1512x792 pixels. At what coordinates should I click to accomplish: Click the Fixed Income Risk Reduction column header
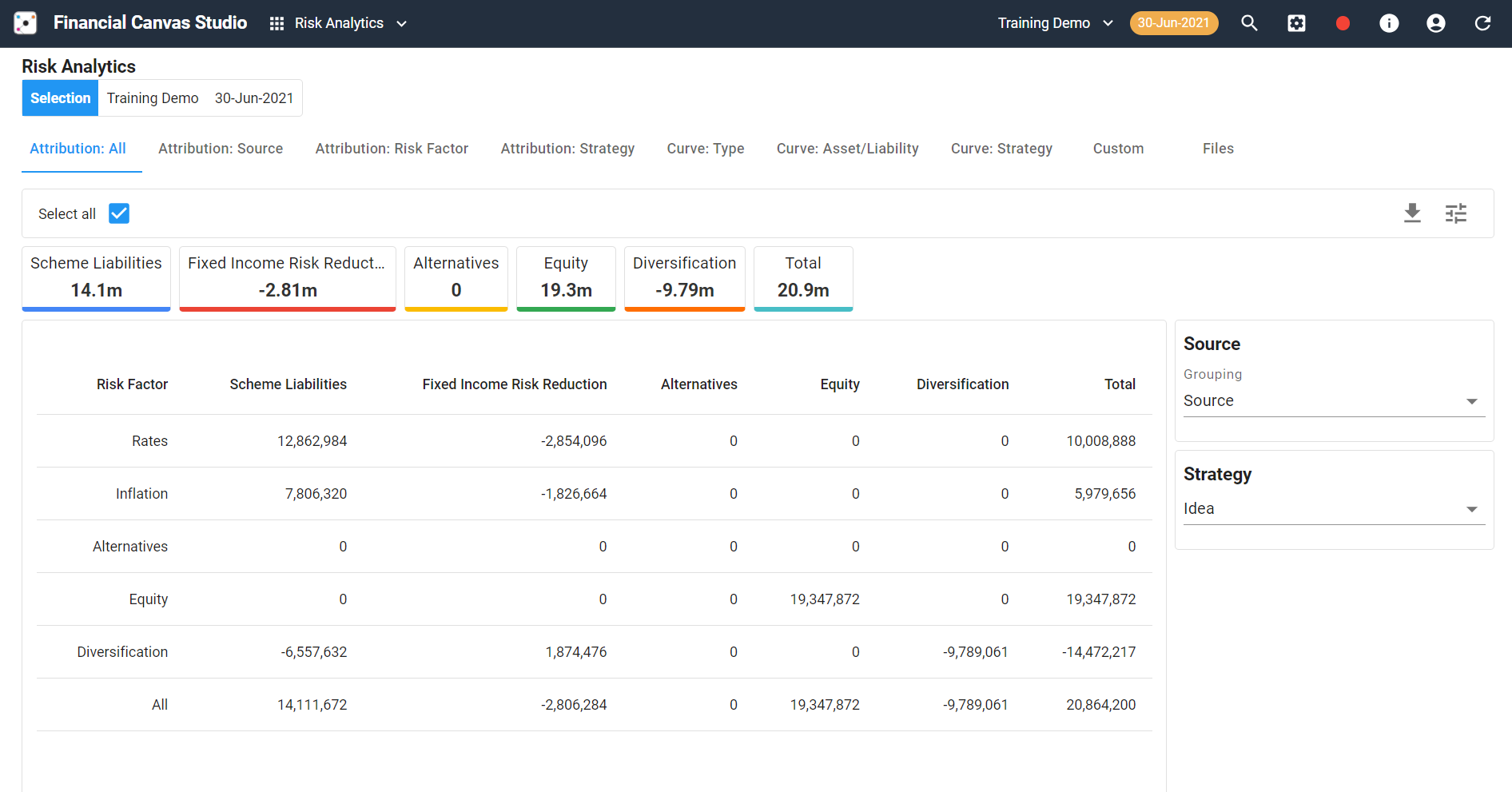click(515, 384)
